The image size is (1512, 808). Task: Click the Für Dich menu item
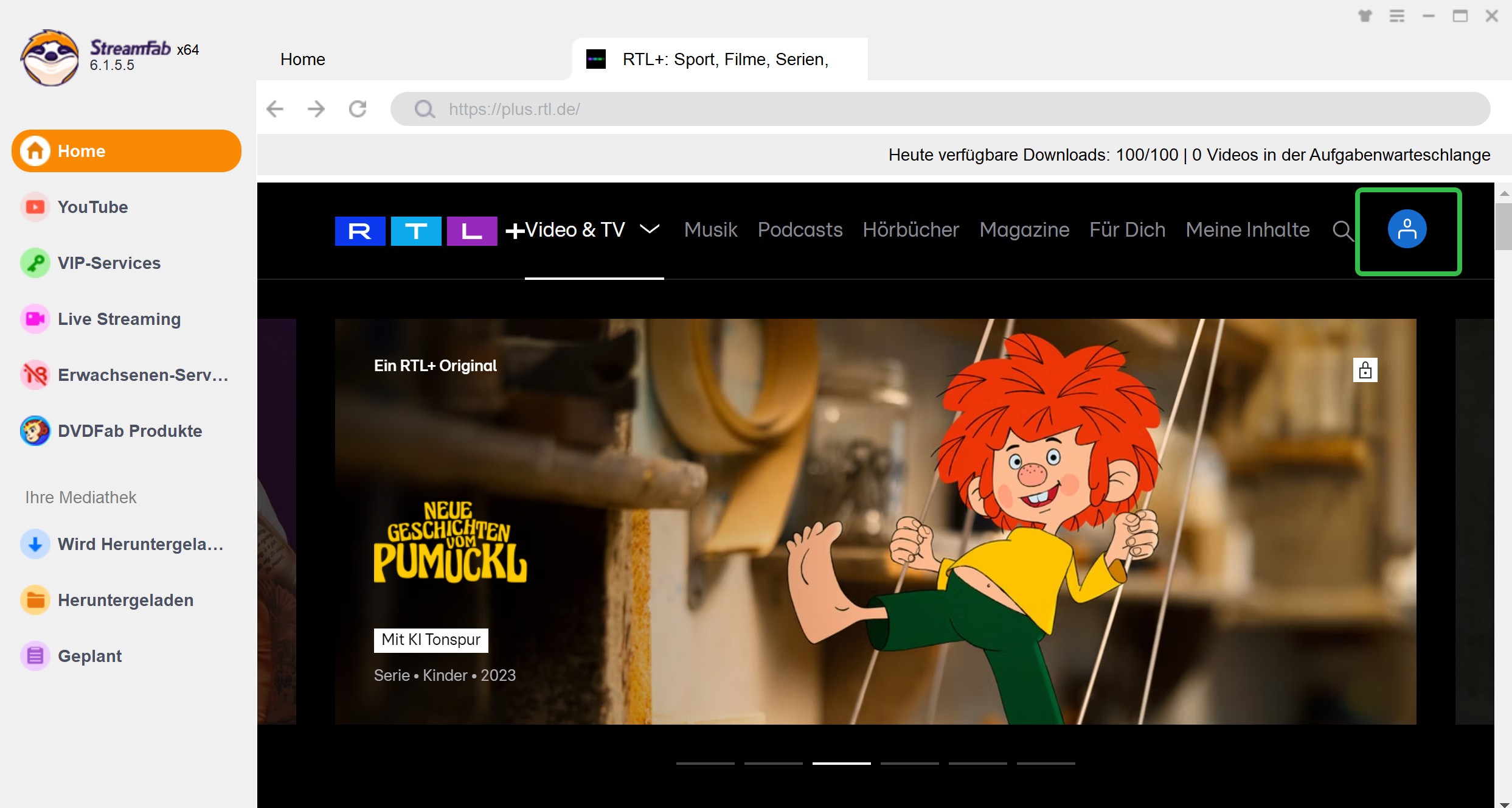pyautogui.click(x=1127, y=230)
